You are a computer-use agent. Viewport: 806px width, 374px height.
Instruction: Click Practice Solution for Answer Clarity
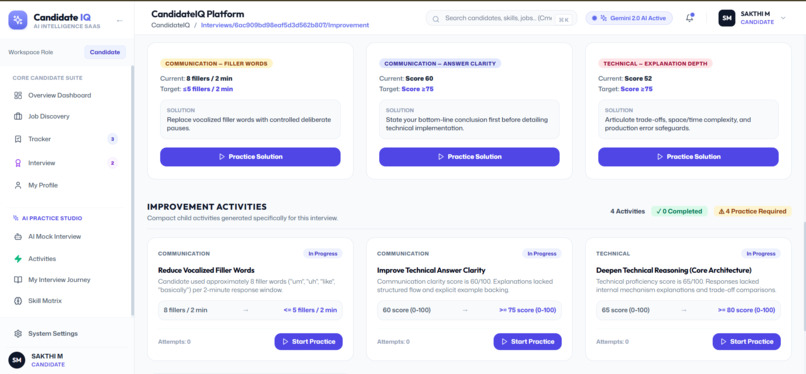click(x=469, y=157)
